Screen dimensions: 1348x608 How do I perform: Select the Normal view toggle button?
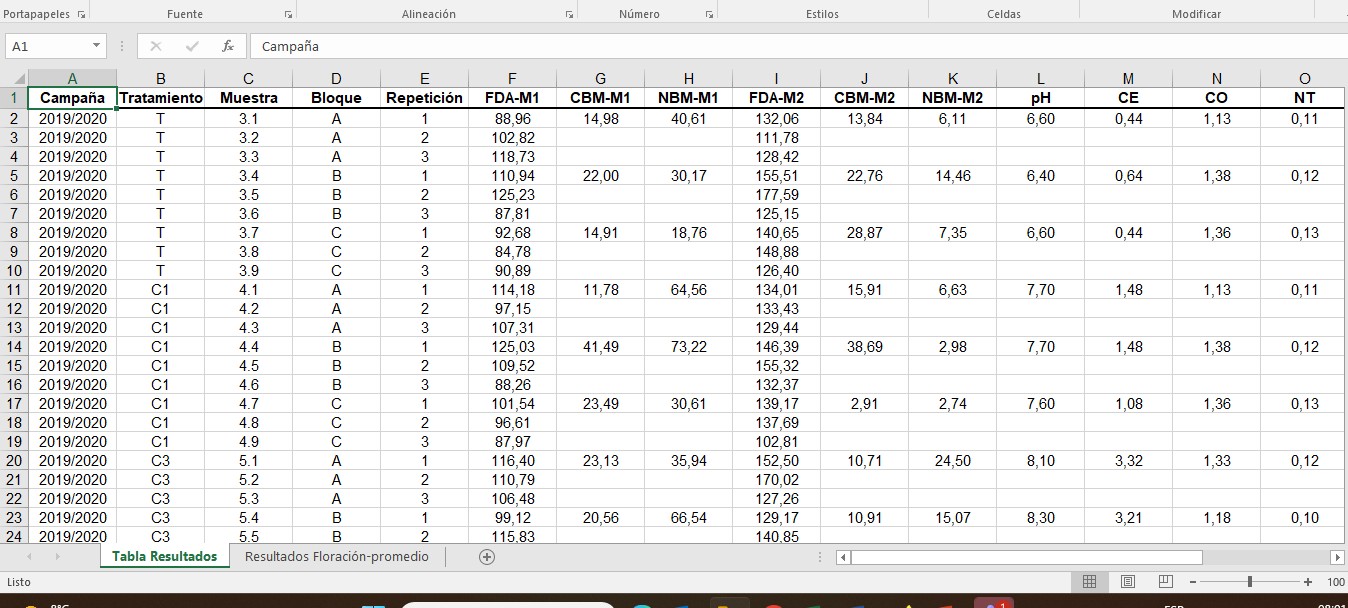tap(1089, 582)
